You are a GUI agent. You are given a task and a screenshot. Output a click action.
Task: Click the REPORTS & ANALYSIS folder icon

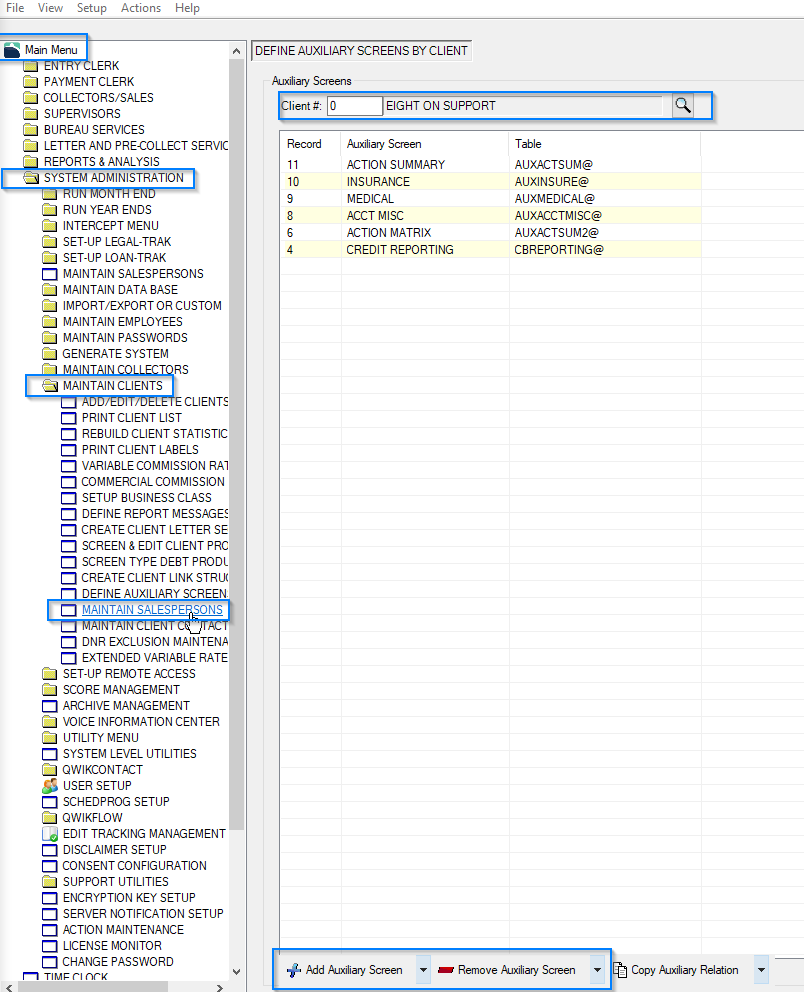point(30,162)
